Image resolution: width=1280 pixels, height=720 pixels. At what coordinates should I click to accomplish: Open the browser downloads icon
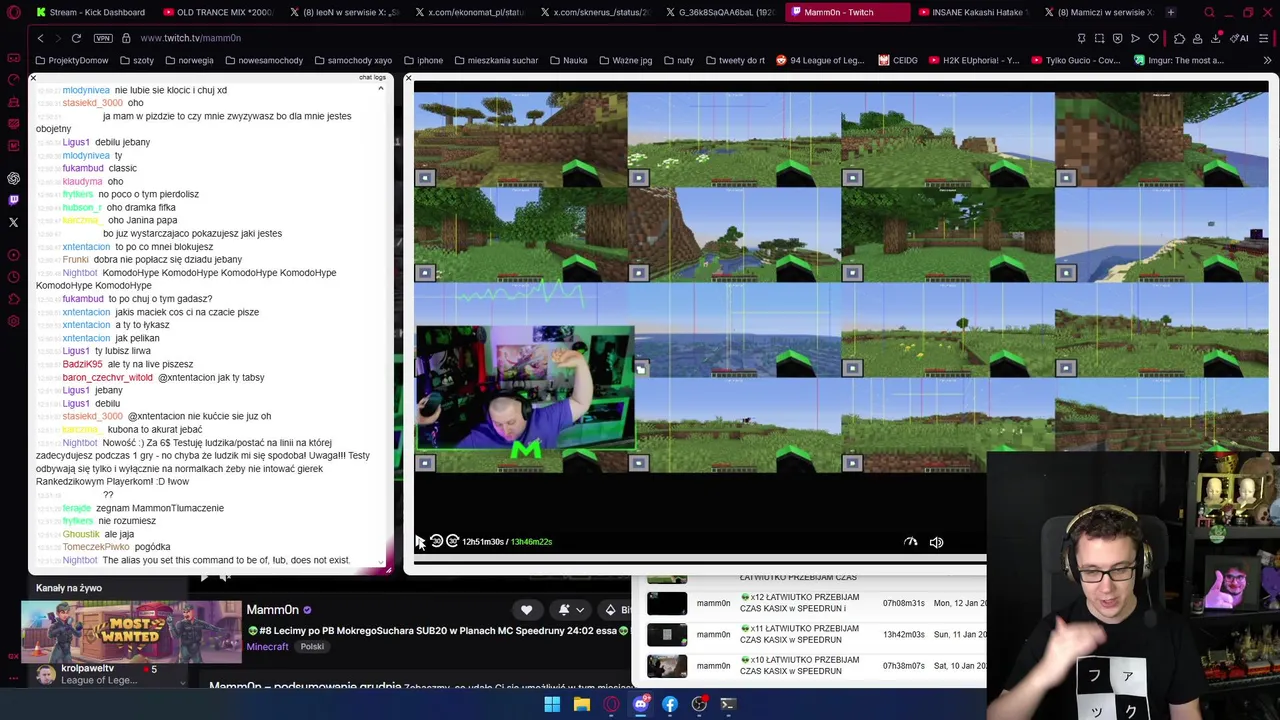pos(1216,38)
